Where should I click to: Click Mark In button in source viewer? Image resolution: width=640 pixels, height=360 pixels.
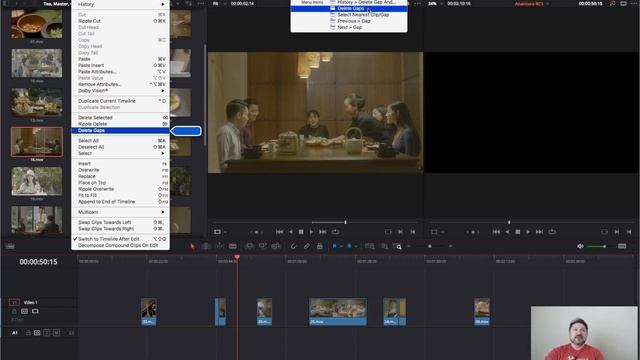tap(400, 232)
